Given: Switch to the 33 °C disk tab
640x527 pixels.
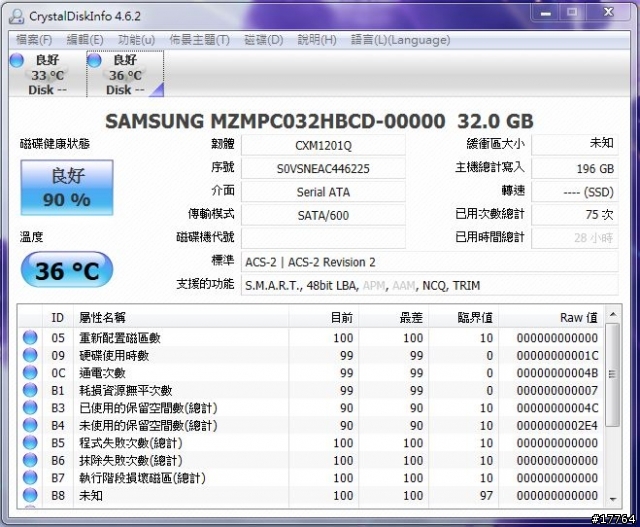Looking at the screenshot, I should (x=47, y=74).
